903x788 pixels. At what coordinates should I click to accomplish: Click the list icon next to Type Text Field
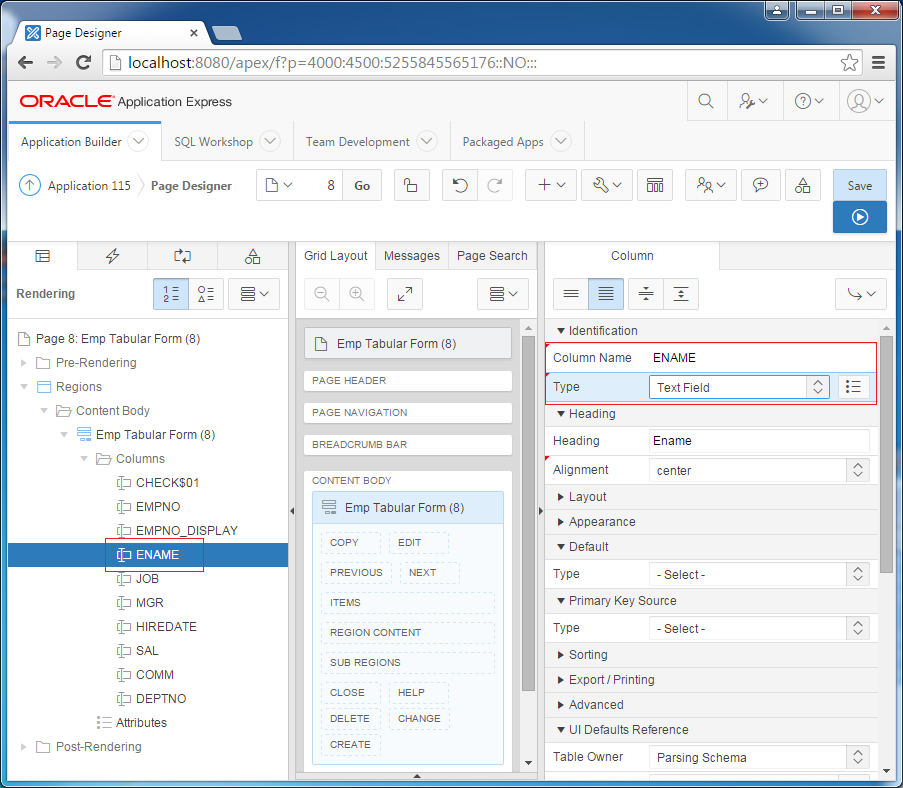(x=853, y=387)
